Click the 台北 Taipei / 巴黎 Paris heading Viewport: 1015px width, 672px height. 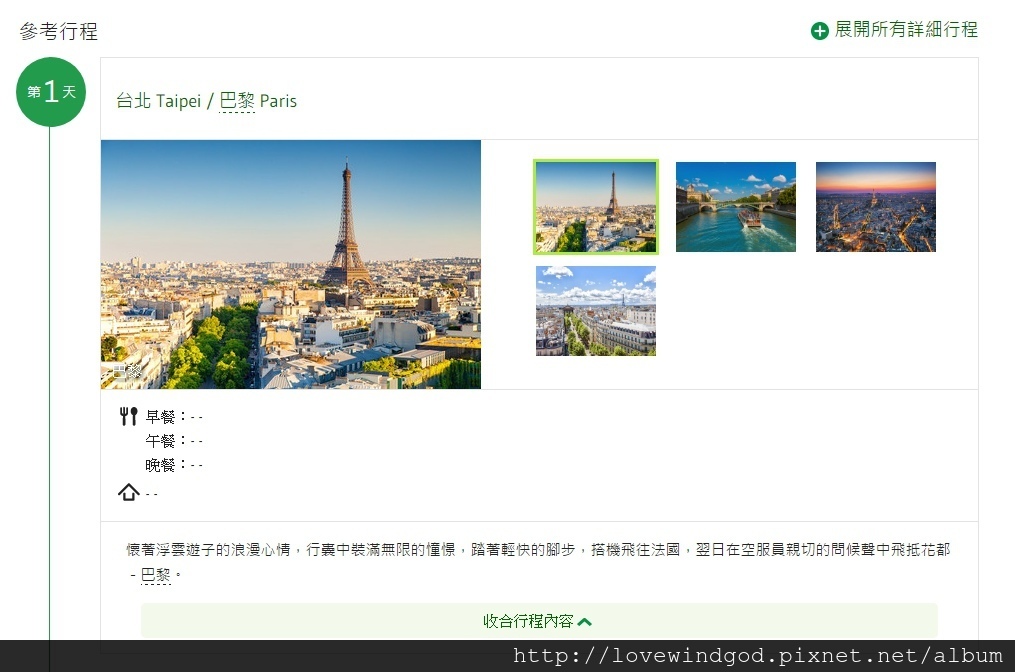click(206, 101)
